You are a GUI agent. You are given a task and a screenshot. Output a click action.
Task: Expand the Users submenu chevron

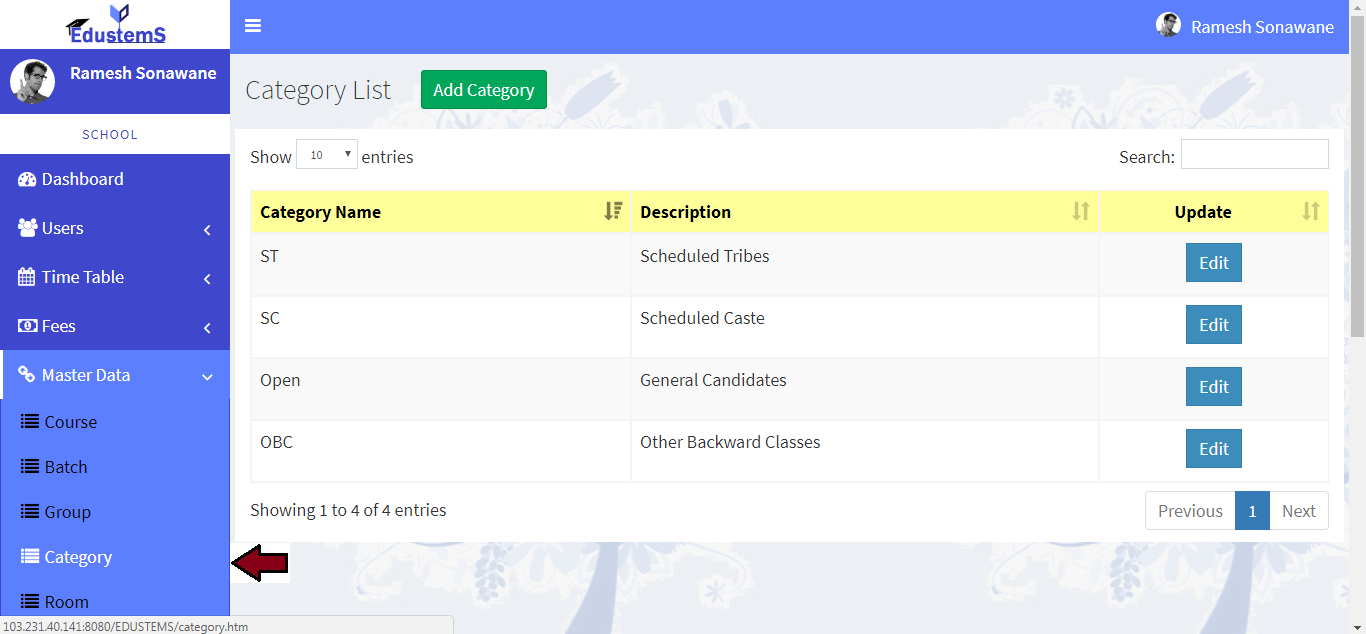pos(207,230)
